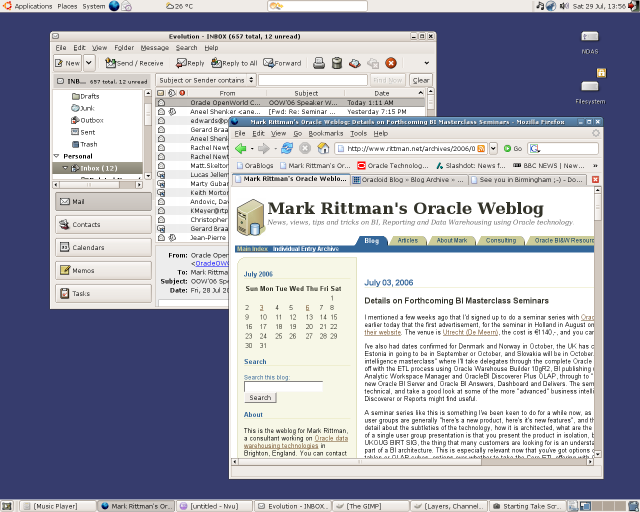
Task: Open the Message menu in Evolution
Action: click(x=155, y=48)
